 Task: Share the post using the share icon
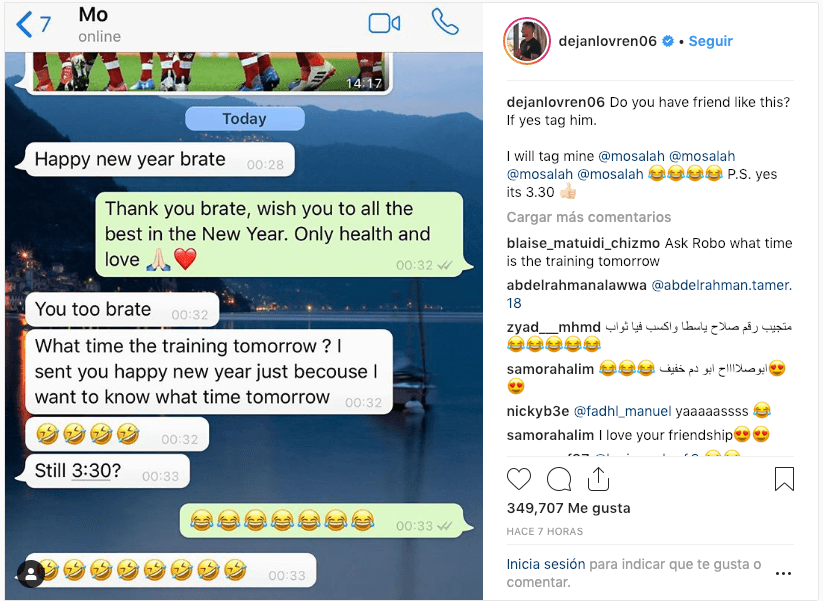pyautogui.click(x=598, y=479)
